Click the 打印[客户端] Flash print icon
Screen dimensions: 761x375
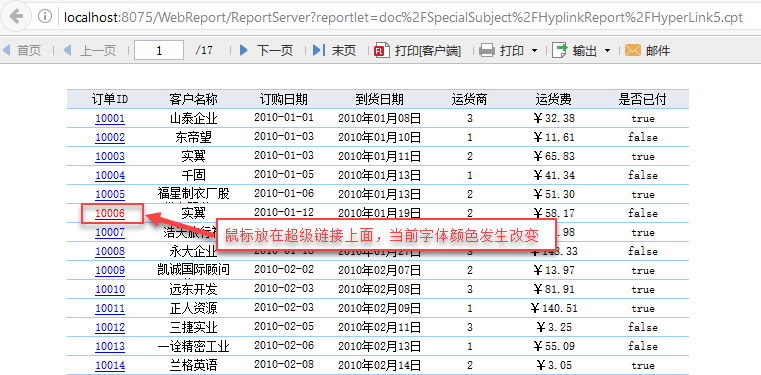[x=382, y=50]
